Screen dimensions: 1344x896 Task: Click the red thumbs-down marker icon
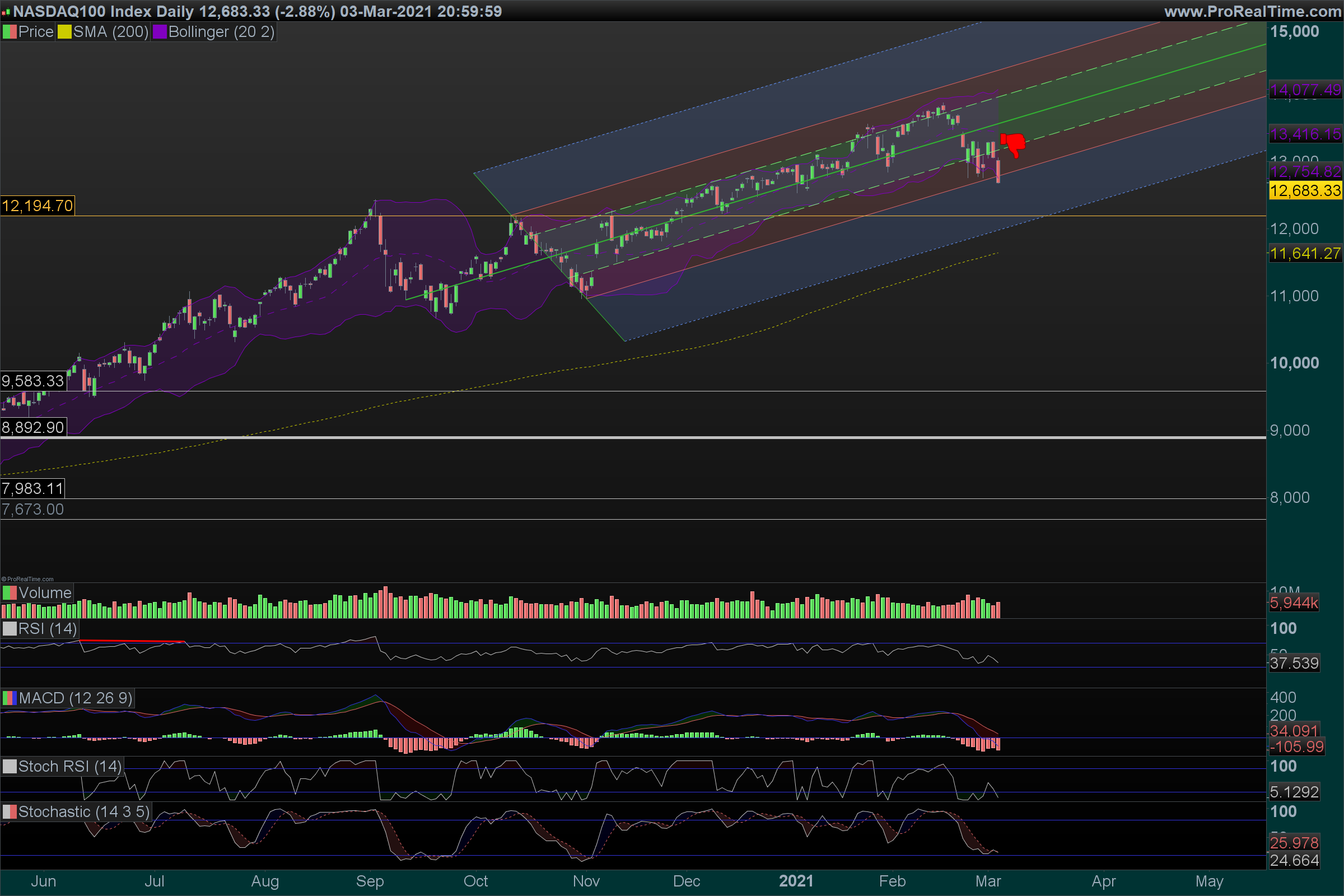click(1014, 144)
